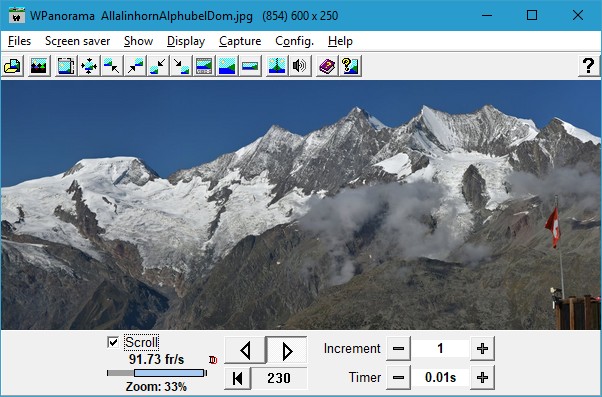Image resolution: width=602 pixels, height=397 pixels.
Task: Open the Show menu
Action: [139, 41]
